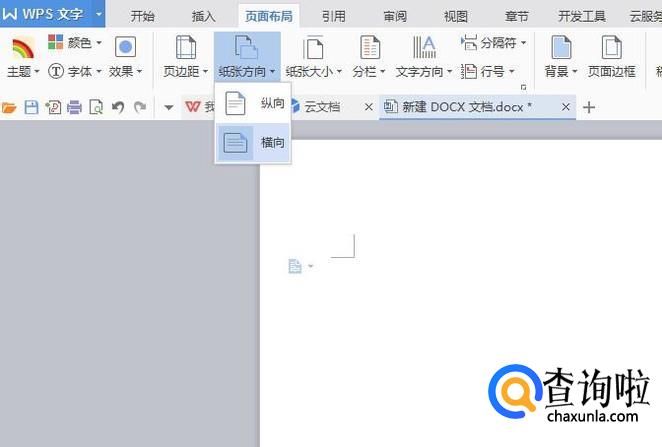Close the 云文档 tab
The image size is (662, 447).
coord(369,107)
